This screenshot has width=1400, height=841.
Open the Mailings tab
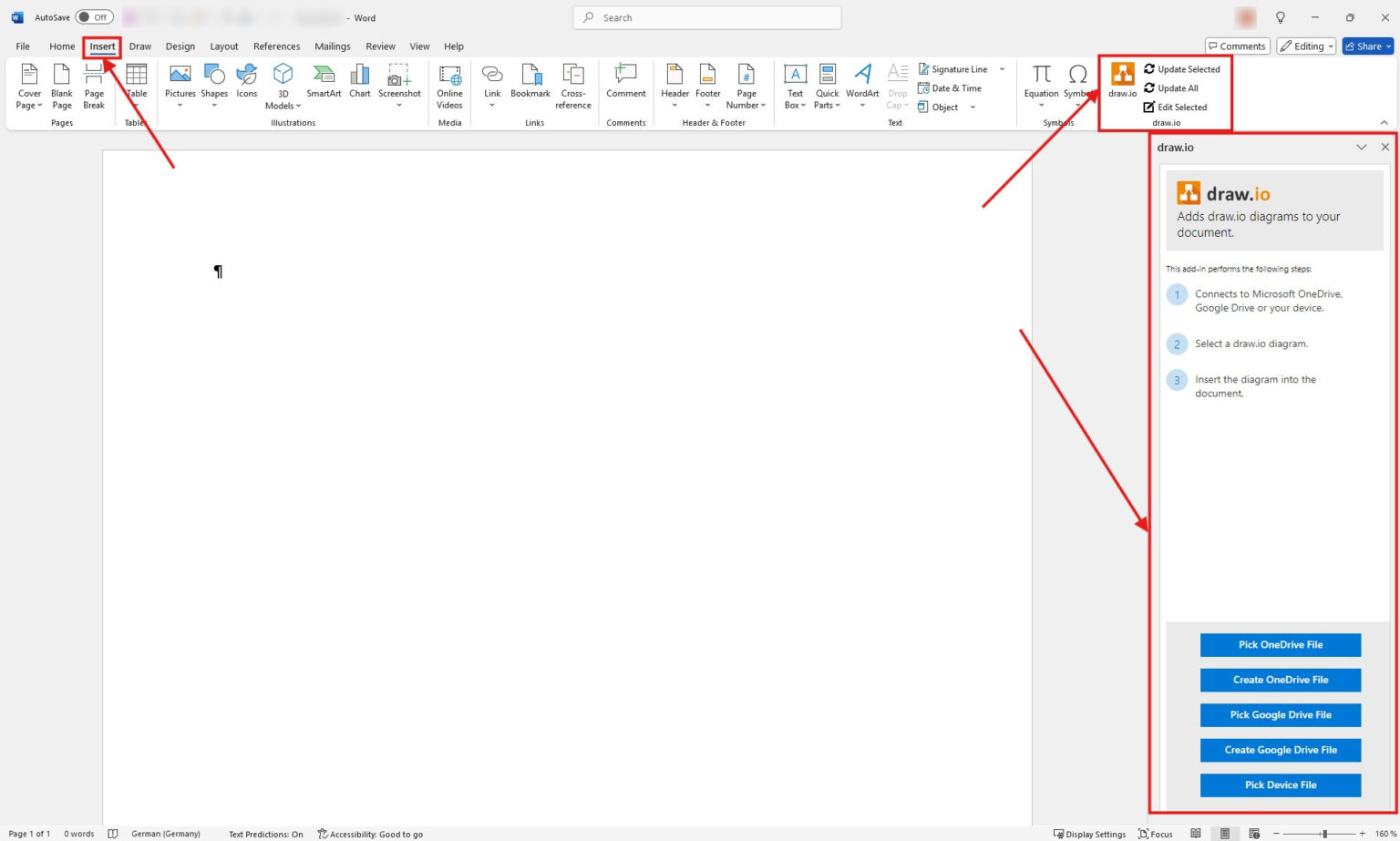[x=332, y=46]
